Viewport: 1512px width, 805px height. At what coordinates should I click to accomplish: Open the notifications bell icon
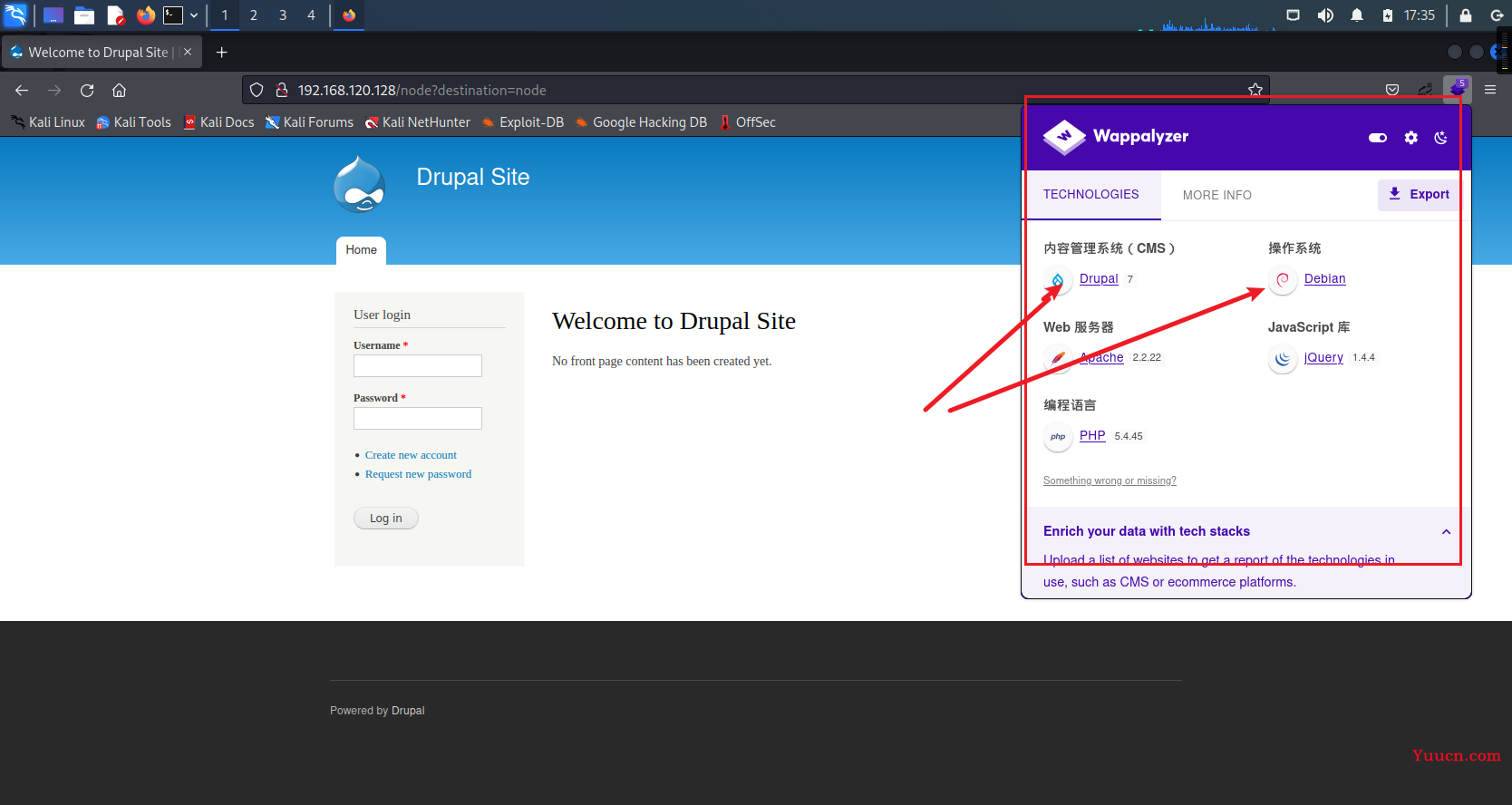(1357, 15)
